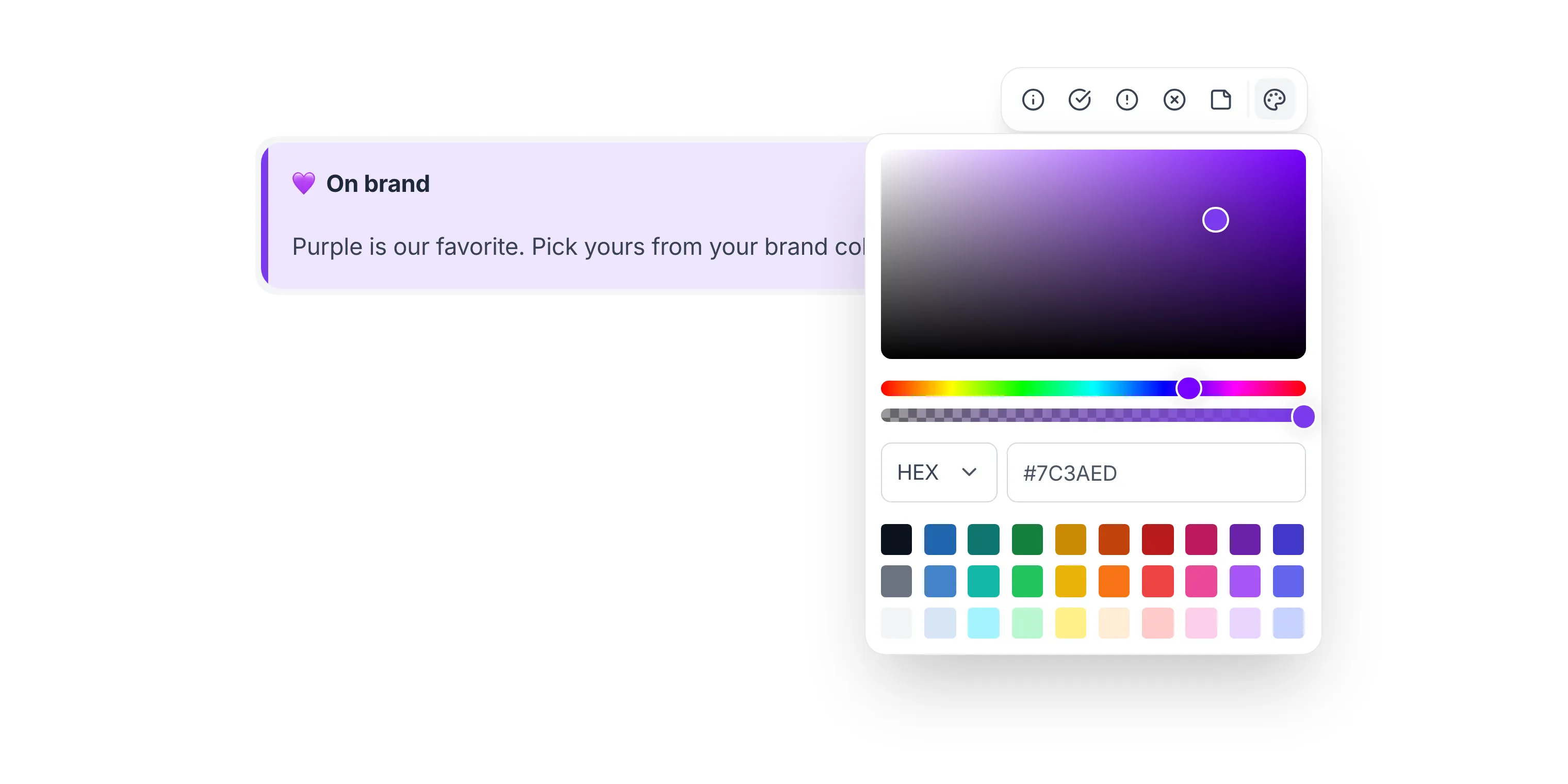1568x784 pixels.
Task: Open the HEX color format dropdown
Action: (939, 472)
